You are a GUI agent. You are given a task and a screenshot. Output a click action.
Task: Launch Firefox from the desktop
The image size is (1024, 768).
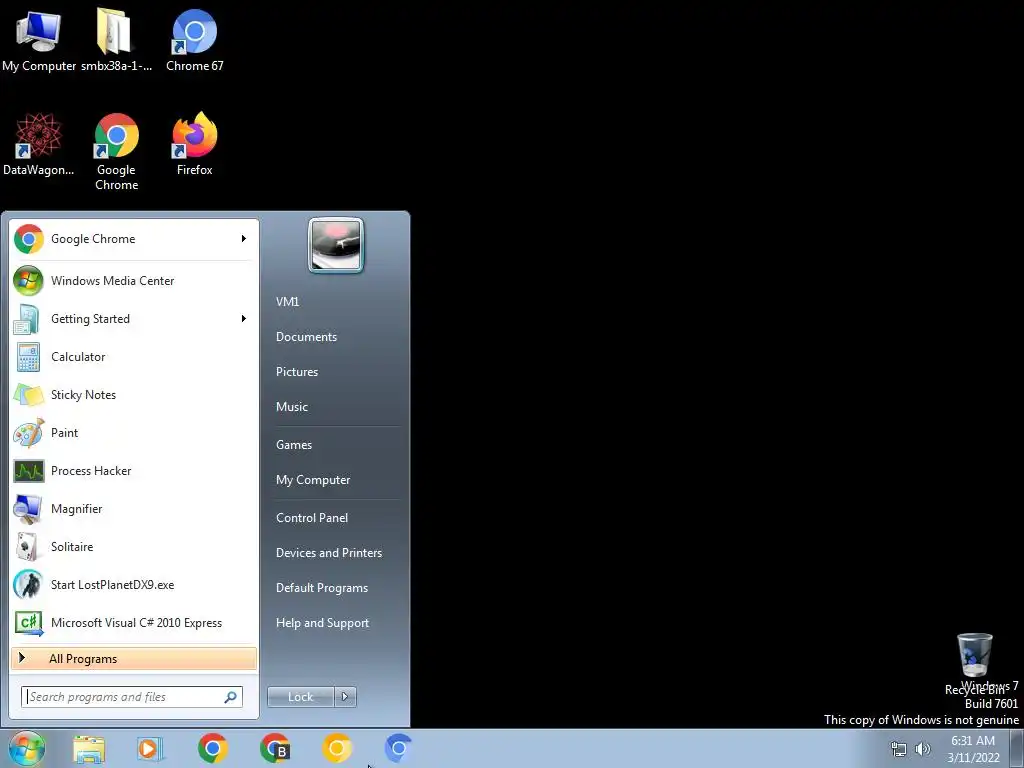point(195,144)
